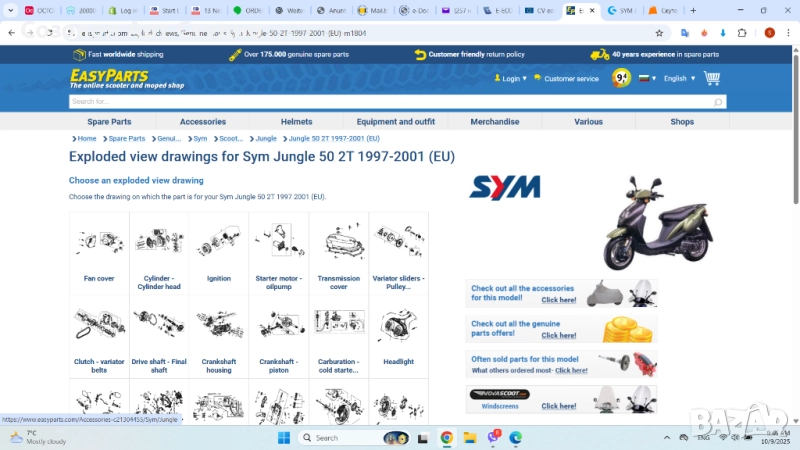This screenshot has height=450, width=800.
Task: Bookmark this page with the star icon
Action: (659, 33)
